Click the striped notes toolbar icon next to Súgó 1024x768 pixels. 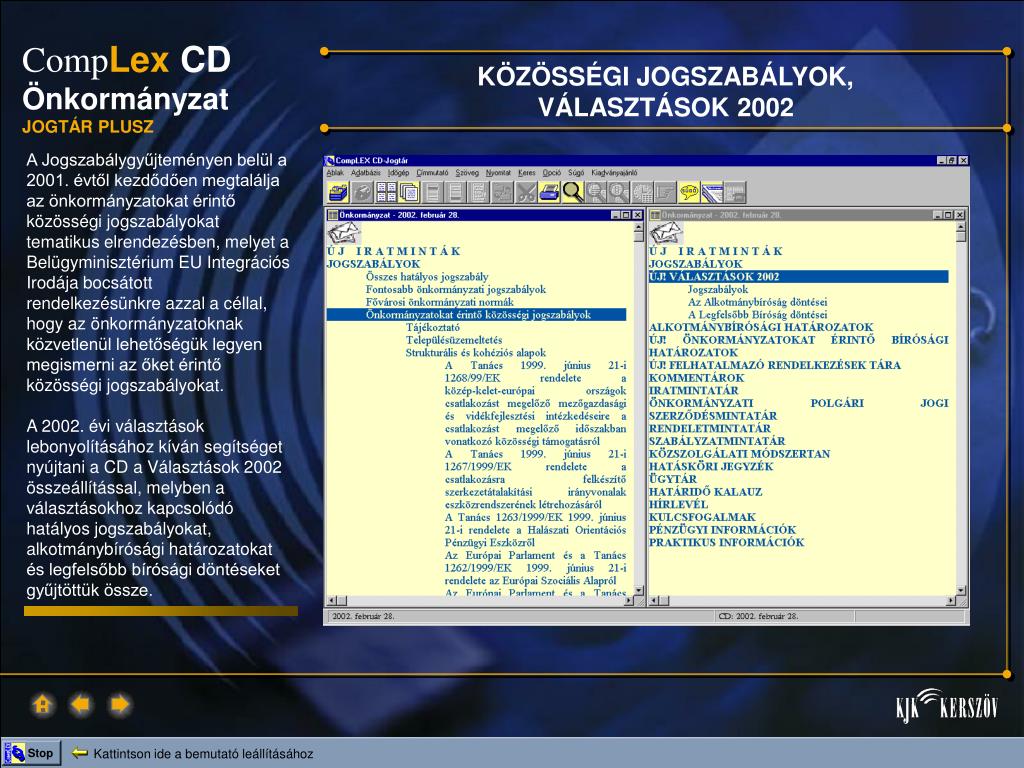[x=712, y=192]
